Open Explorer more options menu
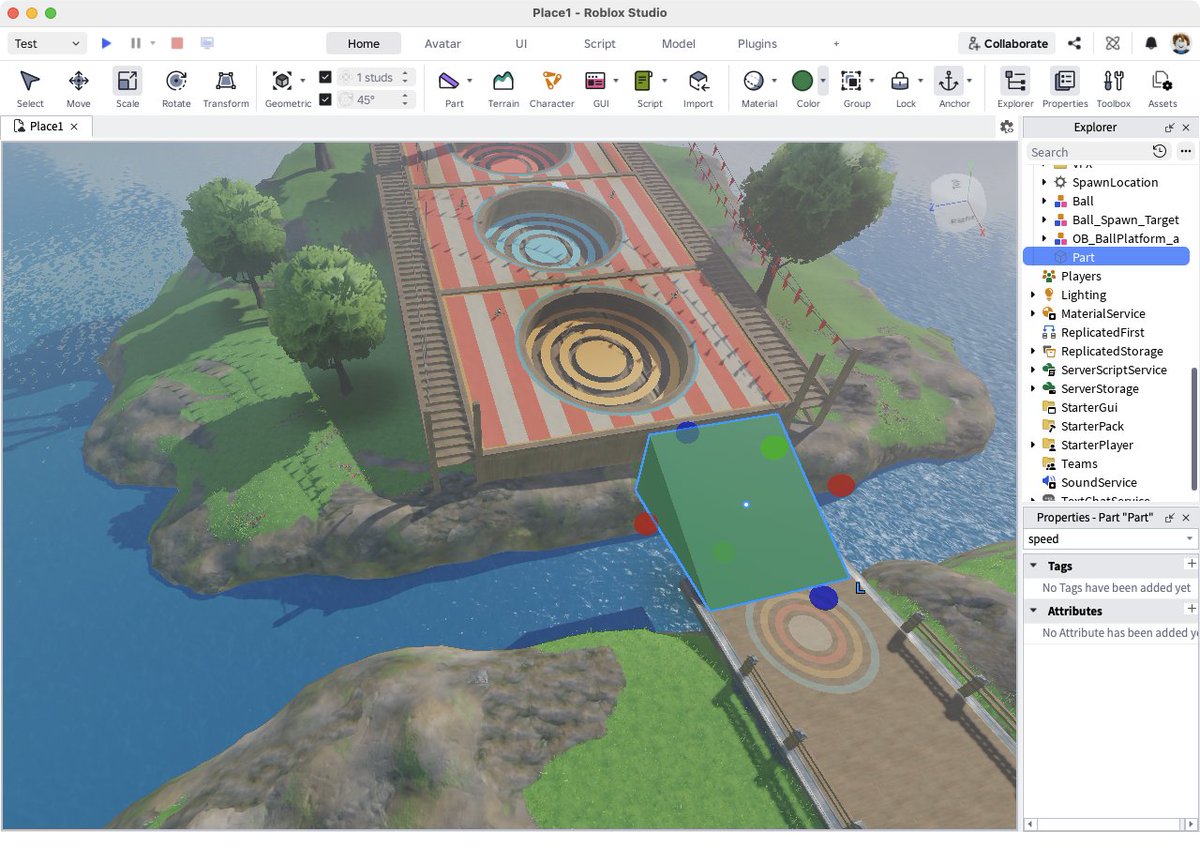 click(x=1185, y=152)
